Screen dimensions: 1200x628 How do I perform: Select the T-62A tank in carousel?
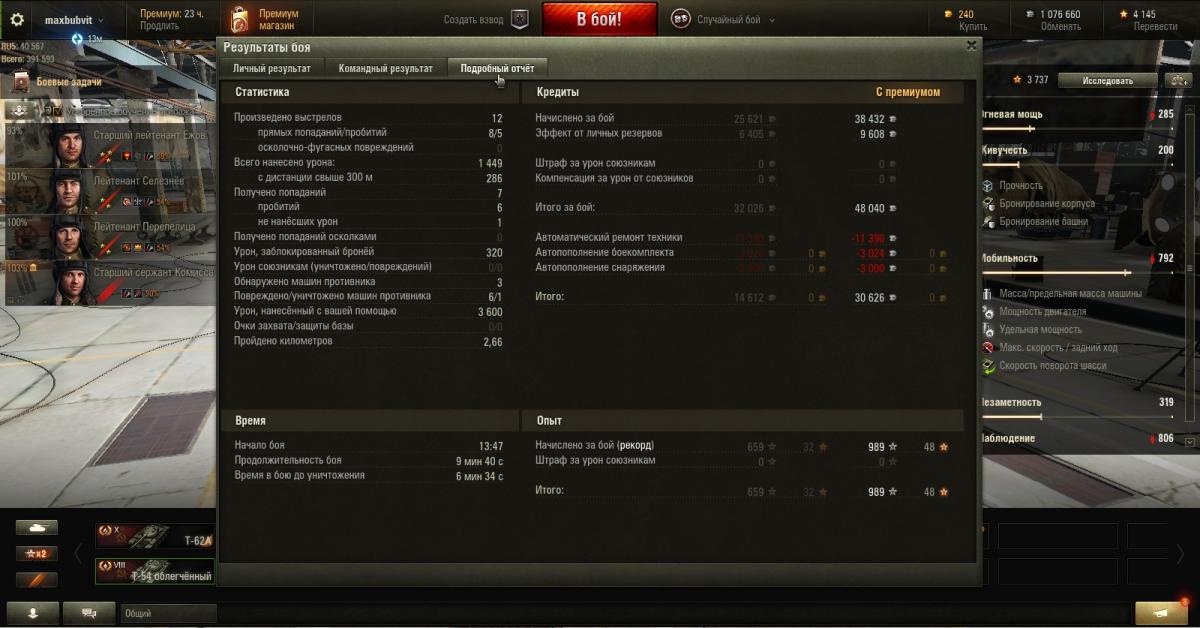(x=155, y=536)
